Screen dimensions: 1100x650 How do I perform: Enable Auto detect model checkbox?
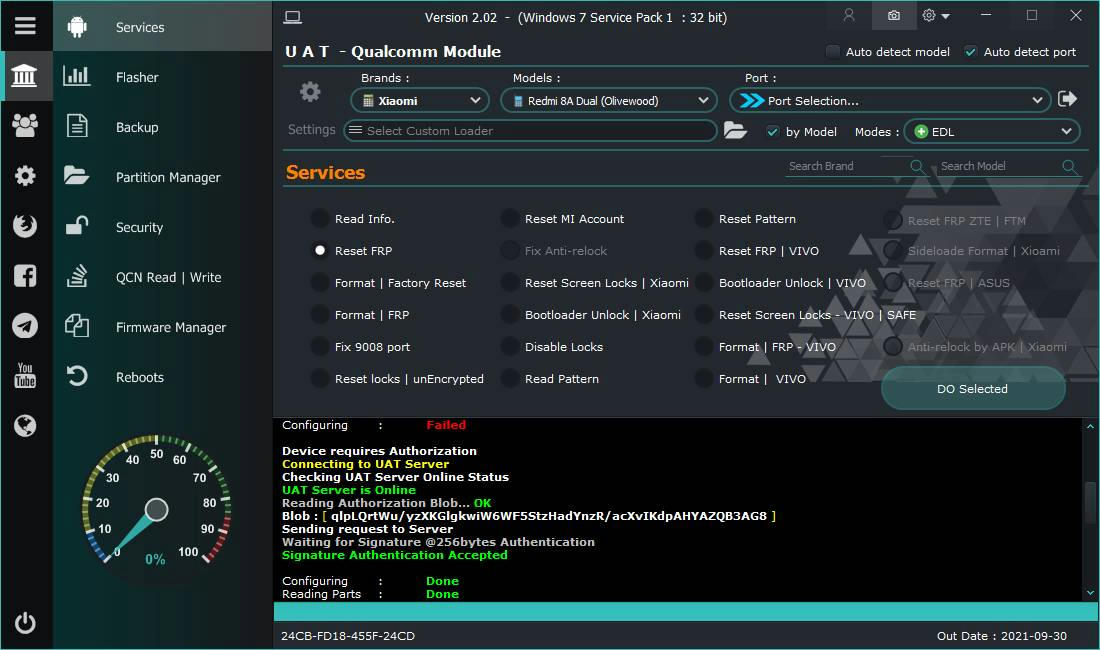[x=833, y=51]
